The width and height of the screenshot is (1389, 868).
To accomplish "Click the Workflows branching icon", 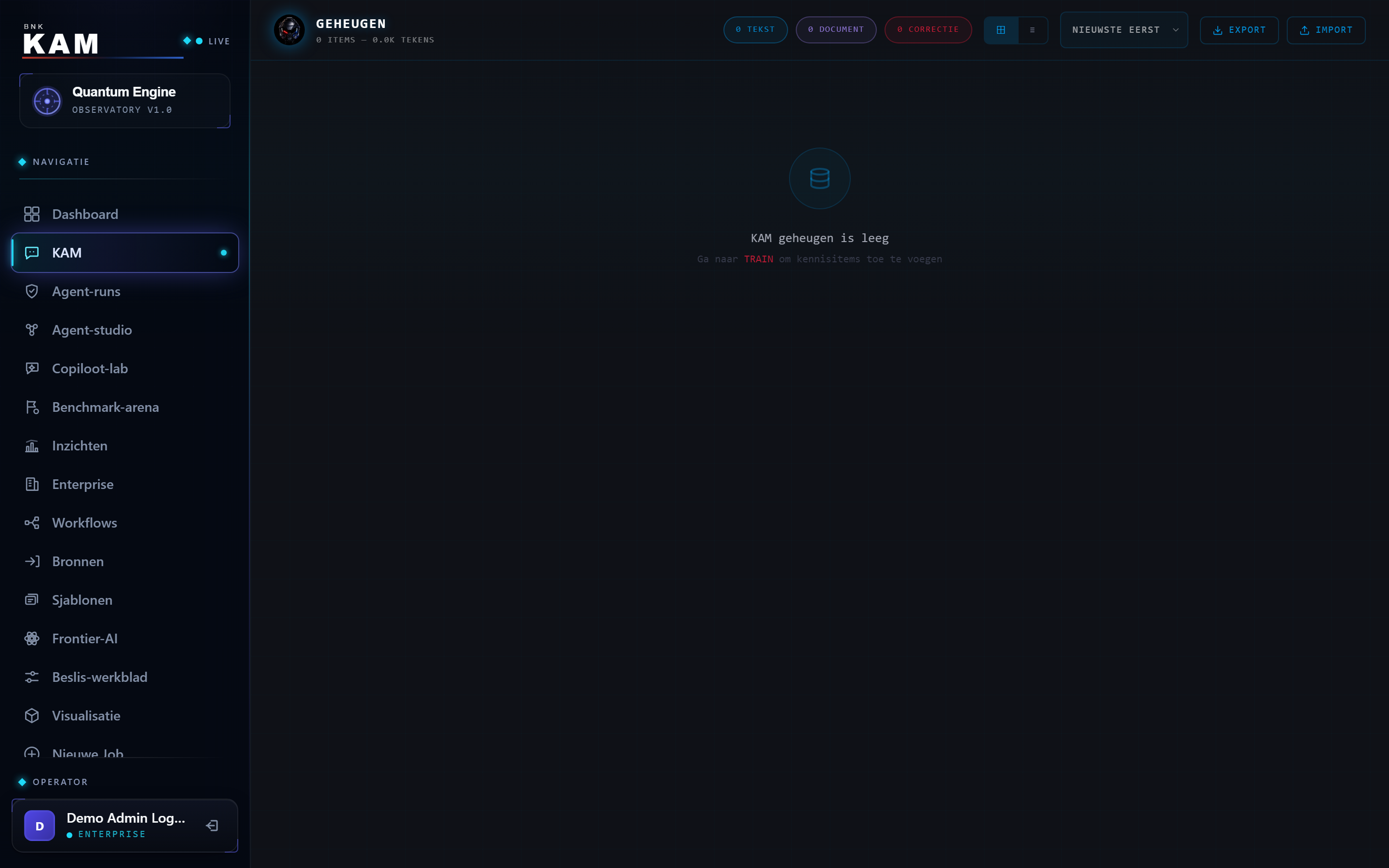I will click(x=31, y=522).
